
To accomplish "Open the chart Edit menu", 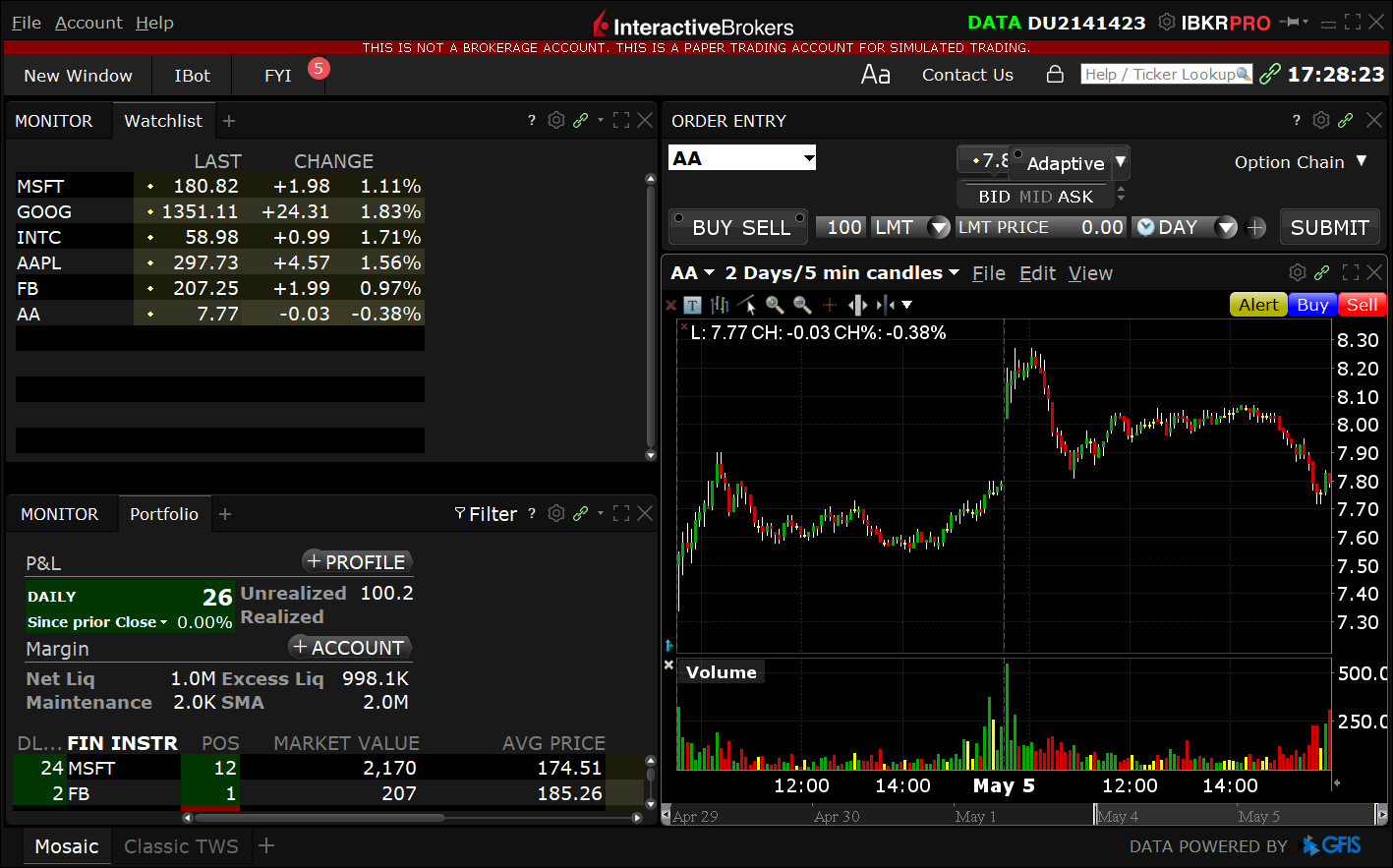I will tap(1037, 273).
